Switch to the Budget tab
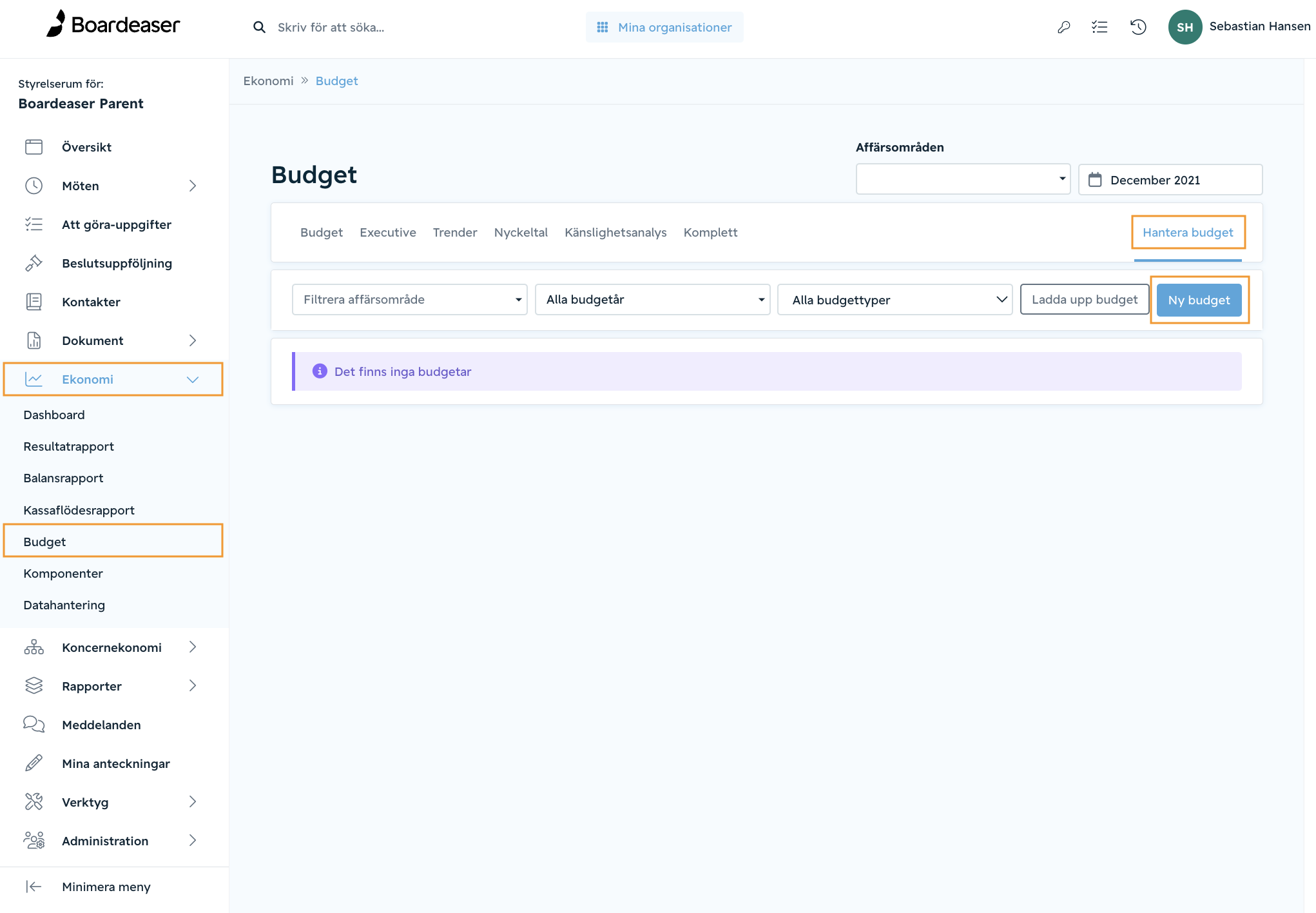 (322, 232)
